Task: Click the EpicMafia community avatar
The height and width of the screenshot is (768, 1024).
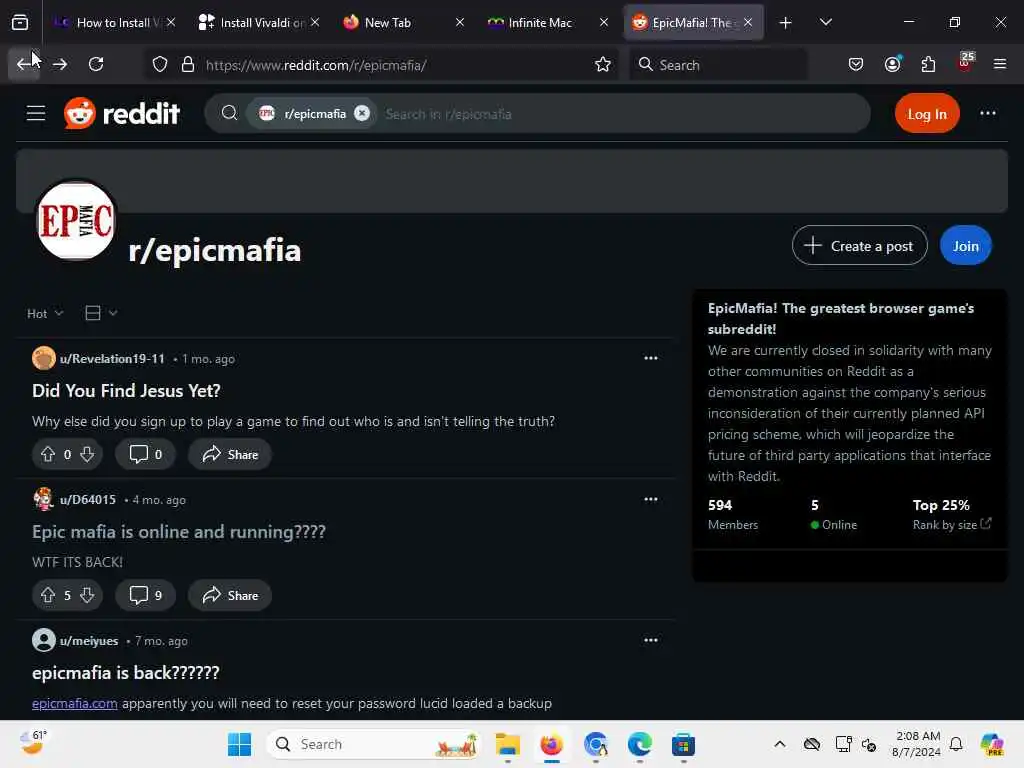Action: [x=76, y=220]
